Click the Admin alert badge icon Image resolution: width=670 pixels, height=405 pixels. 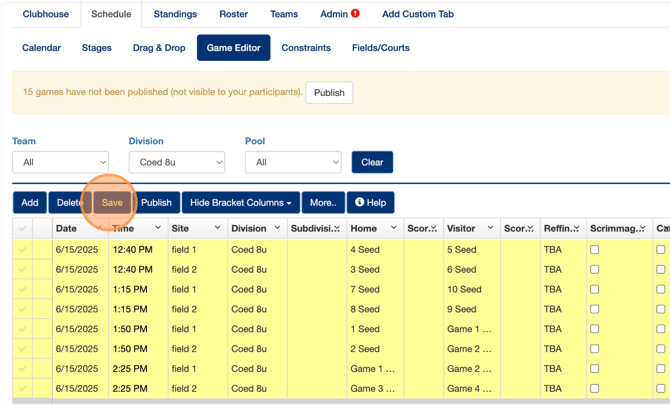click(356, 14)
